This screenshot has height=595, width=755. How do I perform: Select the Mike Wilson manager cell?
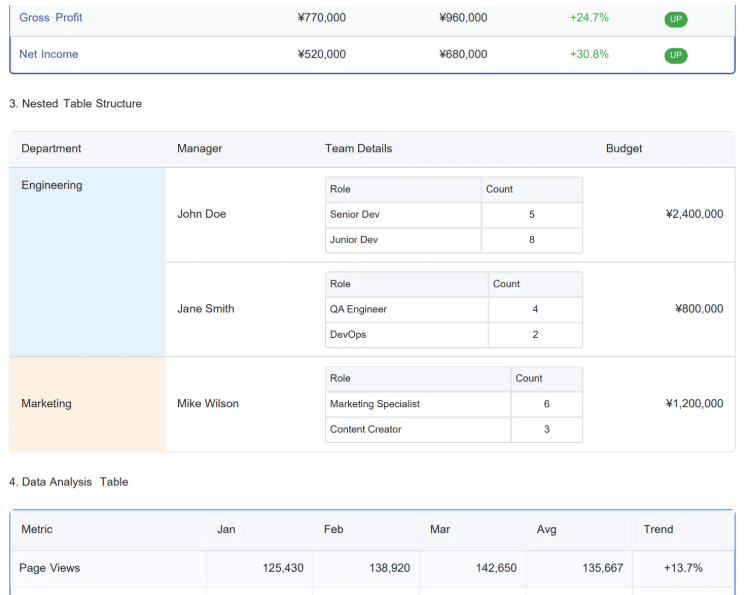pyautogui.click(x=208, y=404)
